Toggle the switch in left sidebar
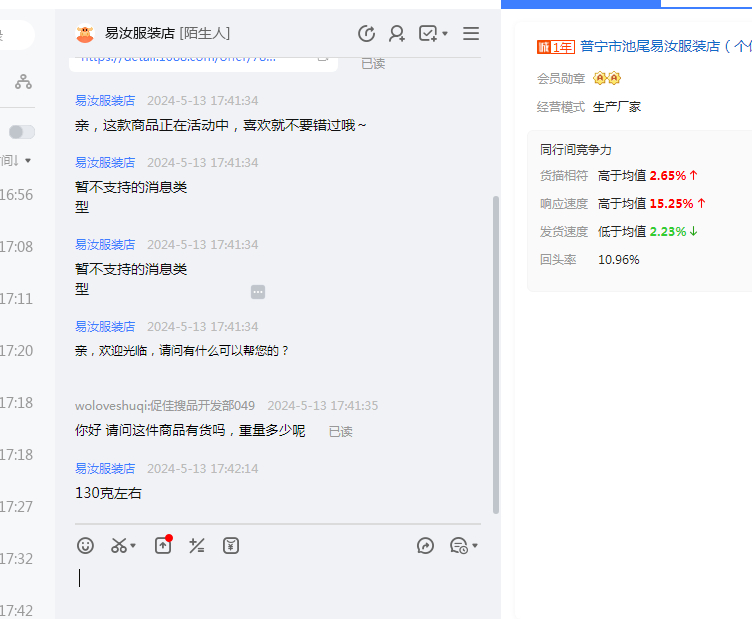The height and width of the screenshot is (619, 752). point(22,132)
